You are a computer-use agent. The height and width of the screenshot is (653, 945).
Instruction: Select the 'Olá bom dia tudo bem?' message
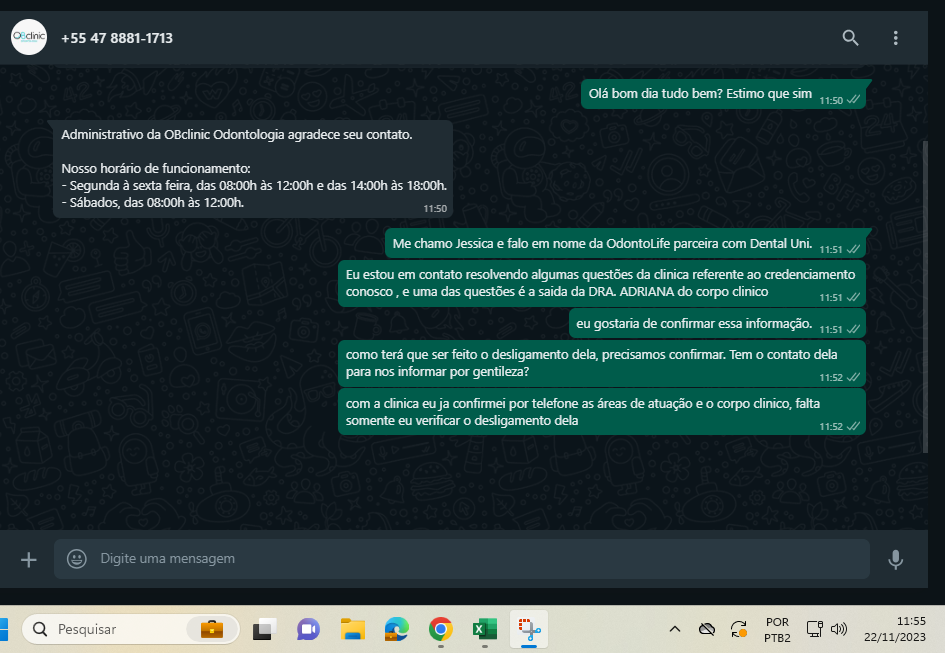click(x=723, y=94)
